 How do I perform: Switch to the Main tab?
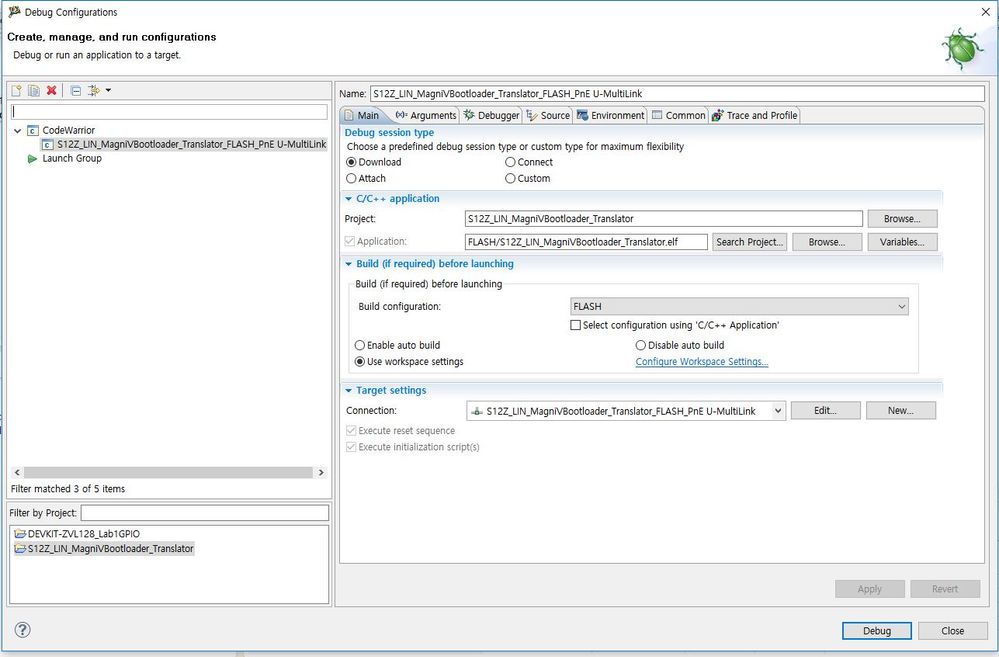click(x=363, y=115)
